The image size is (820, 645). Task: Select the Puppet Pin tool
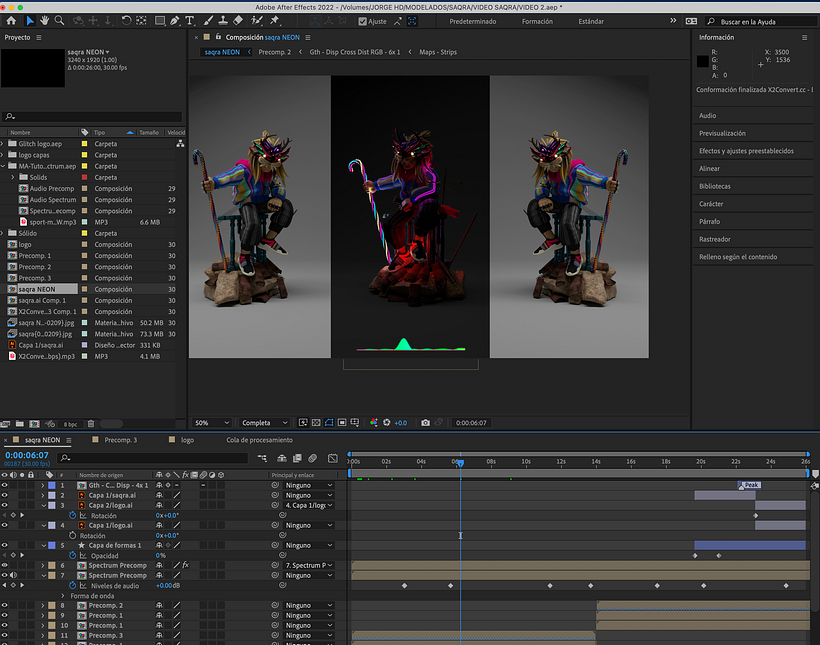(x=275, y=20)
